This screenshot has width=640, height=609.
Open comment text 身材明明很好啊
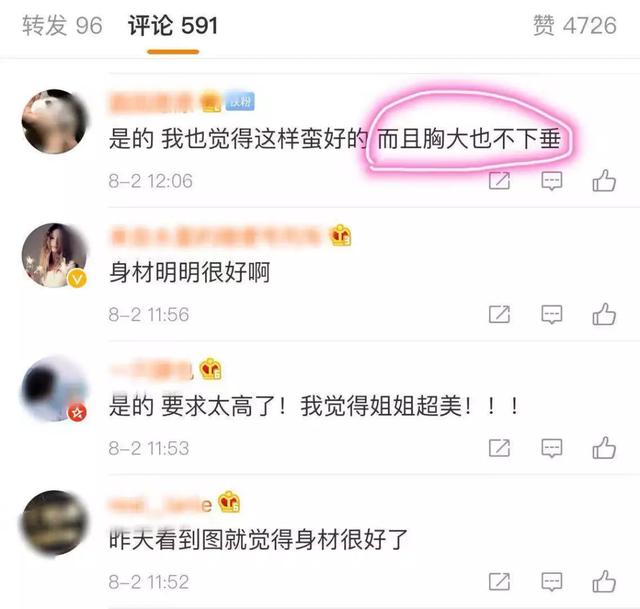click(x=190, y=272)
